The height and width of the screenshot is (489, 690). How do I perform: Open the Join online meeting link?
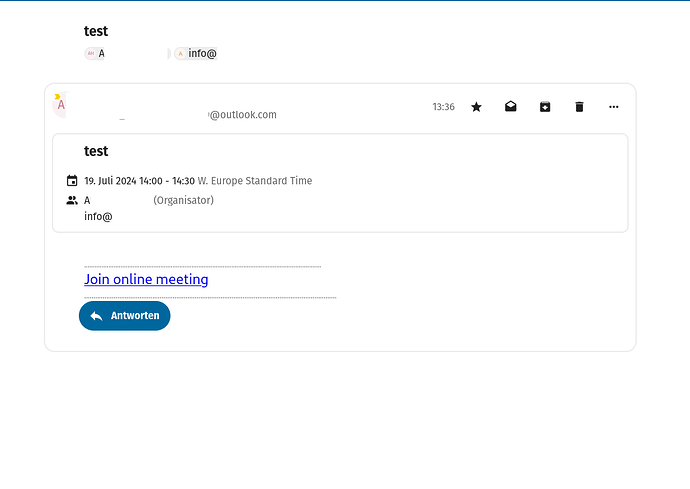click(146, 279)
